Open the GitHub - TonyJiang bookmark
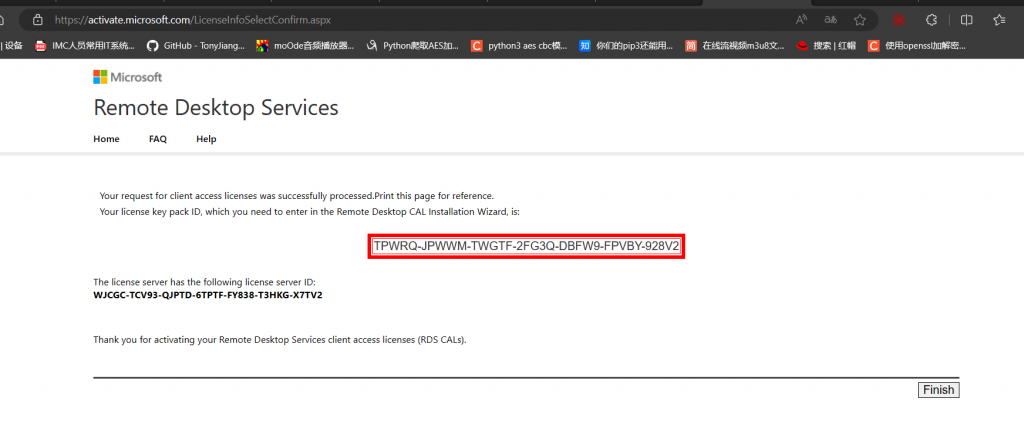 [x=195, y=45]
